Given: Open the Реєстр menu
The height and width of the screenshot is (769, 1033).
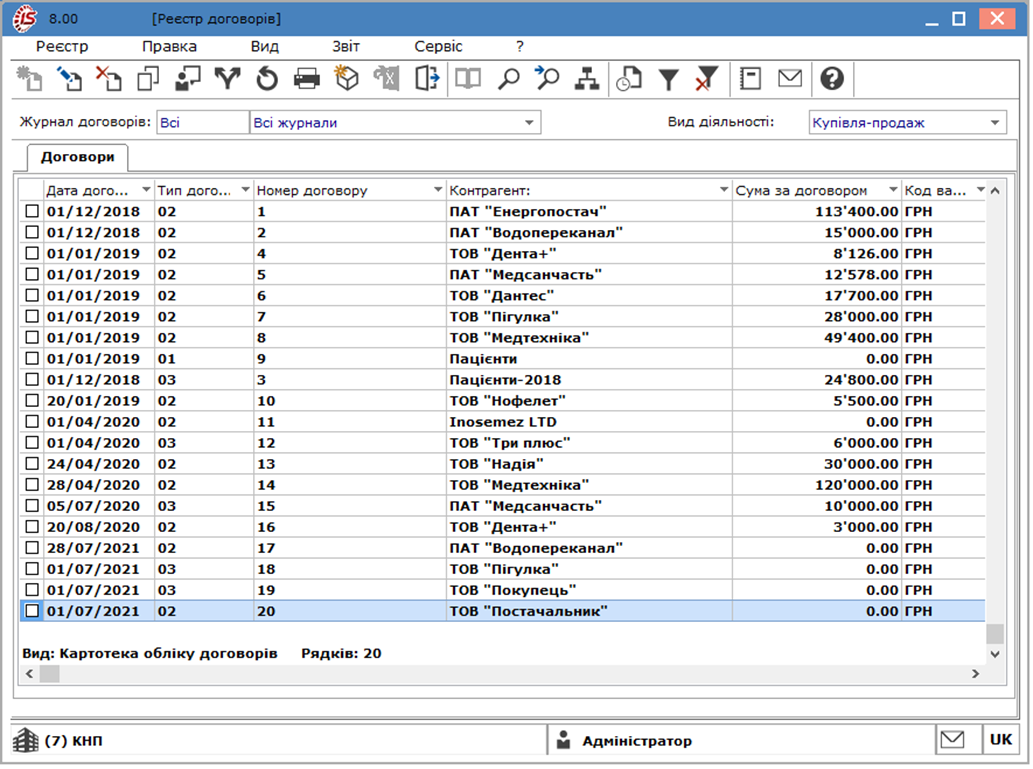Looking at the screenshot, I should click(x=62, y=46).
